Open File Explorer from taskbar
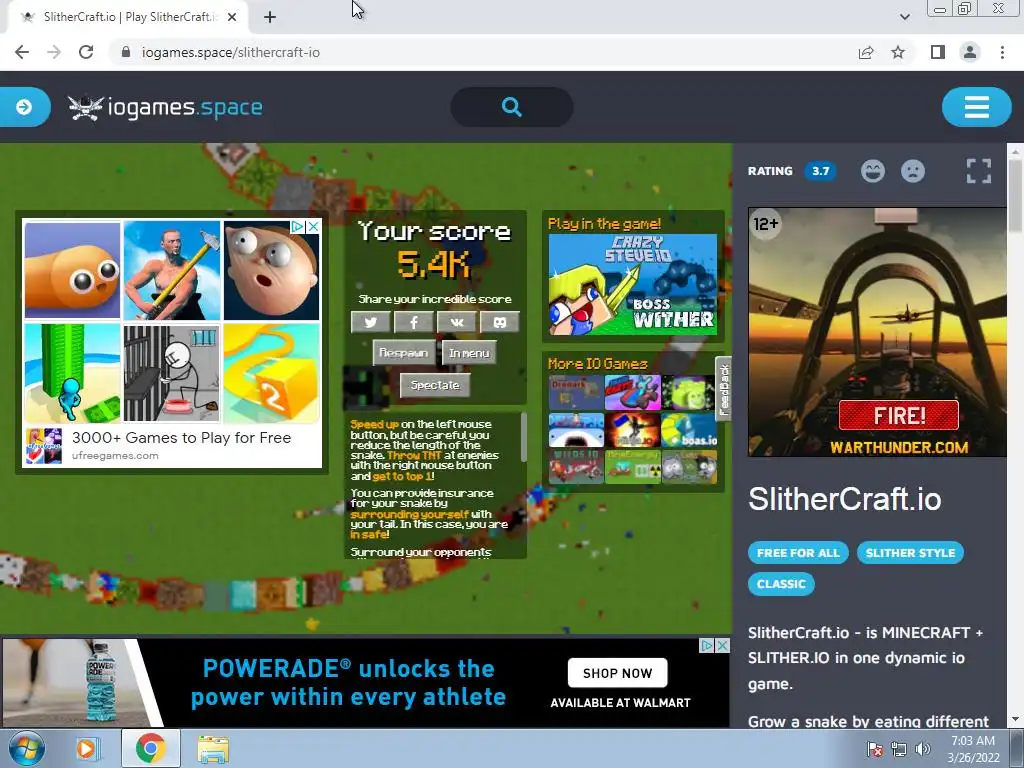 tap(213, 749)
